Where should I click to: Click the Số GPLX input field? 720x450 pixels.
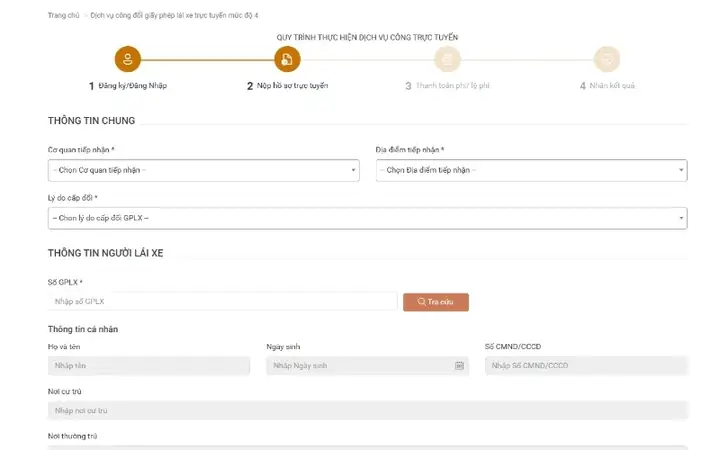coord(223,301)
